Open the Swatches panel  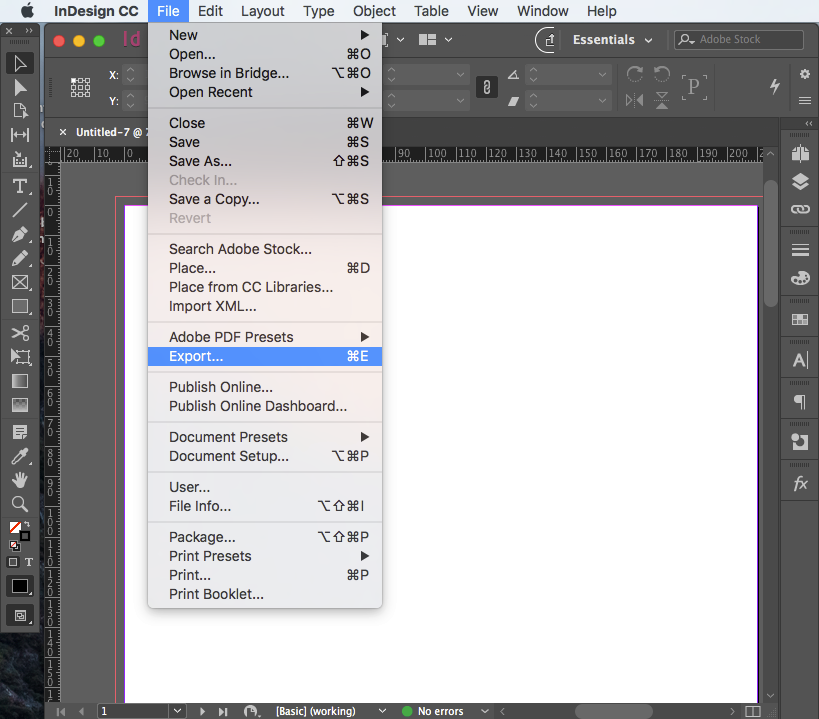(x=799, y=317)
